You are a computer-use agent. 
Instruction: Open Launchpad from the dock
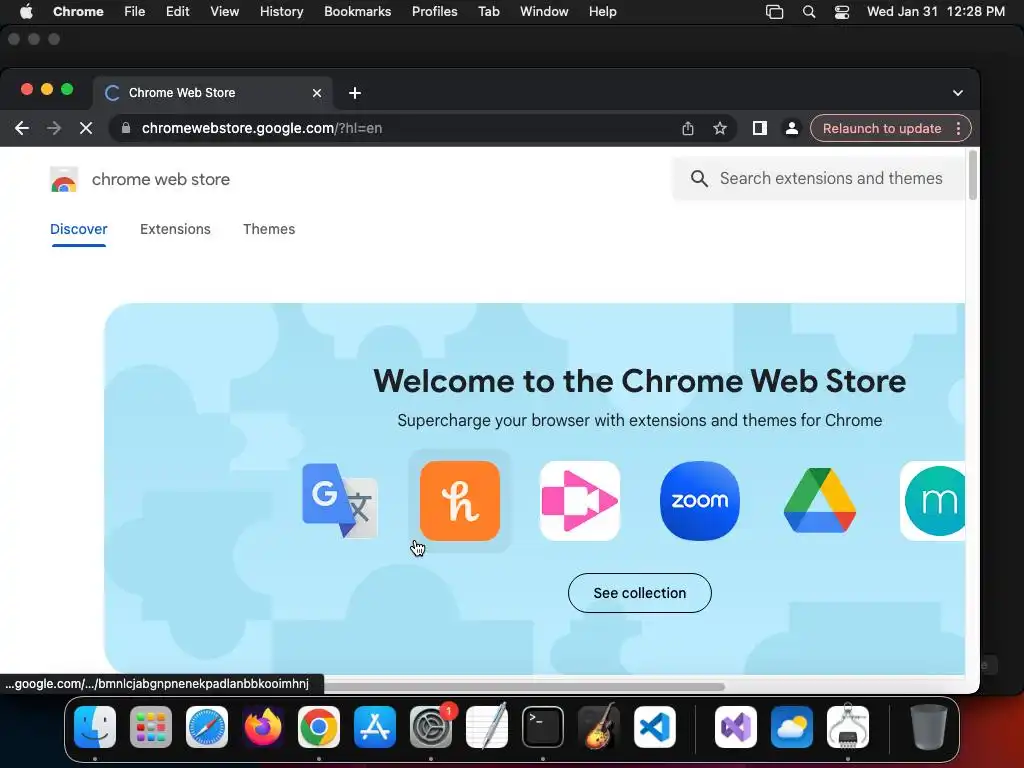[x=151, y=727]
